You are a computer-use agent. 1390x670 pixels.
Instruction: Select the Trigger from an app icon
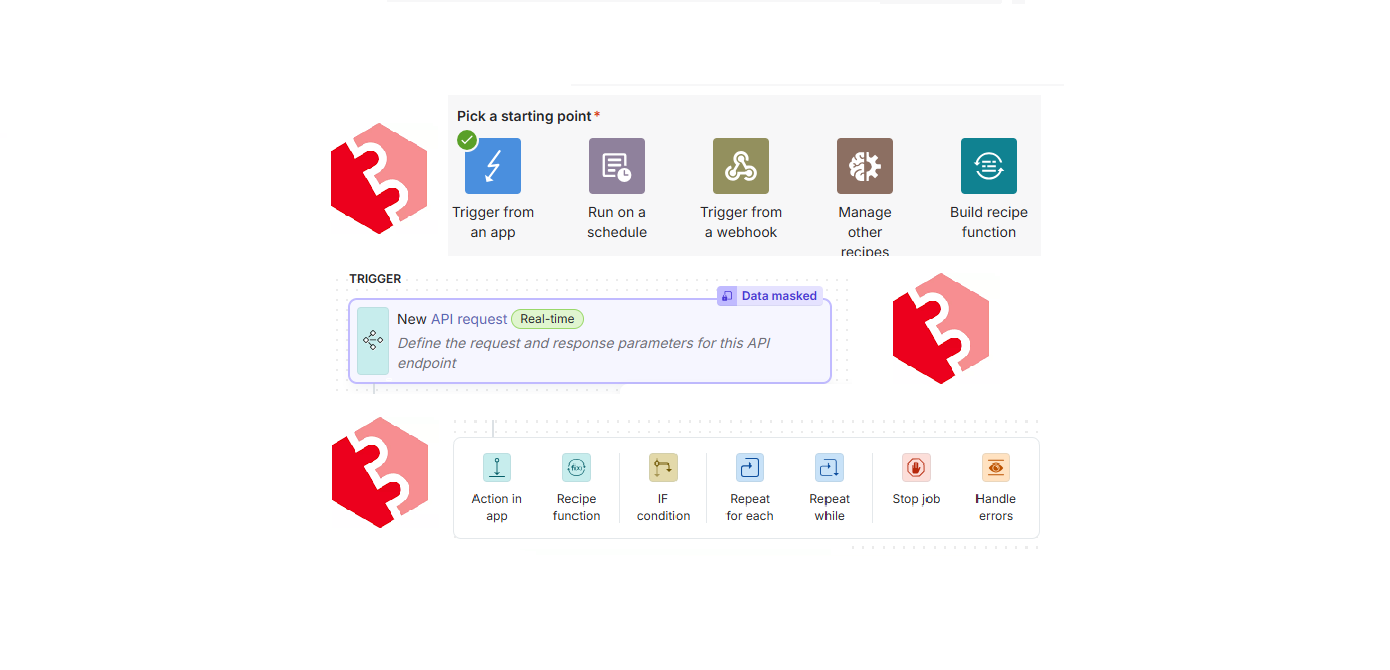click(x=492, y=165)
